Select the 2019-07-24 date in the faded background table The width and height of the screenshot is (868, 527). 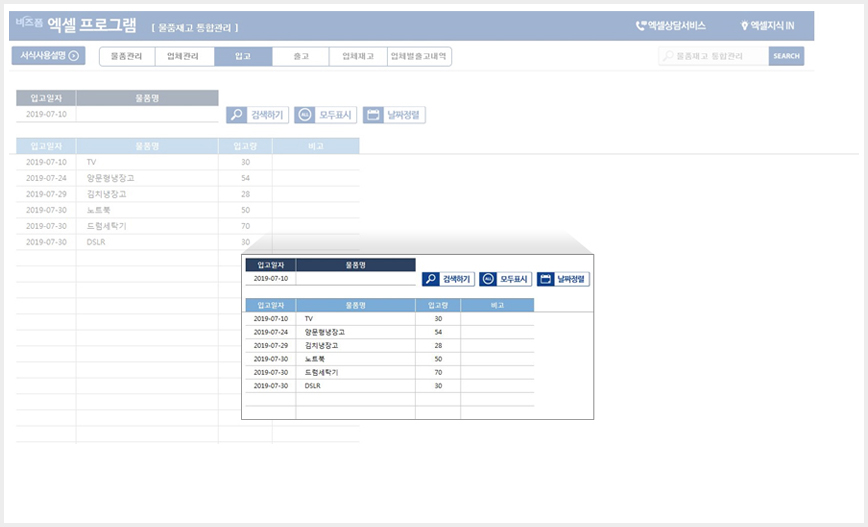(x=46, y=178)
